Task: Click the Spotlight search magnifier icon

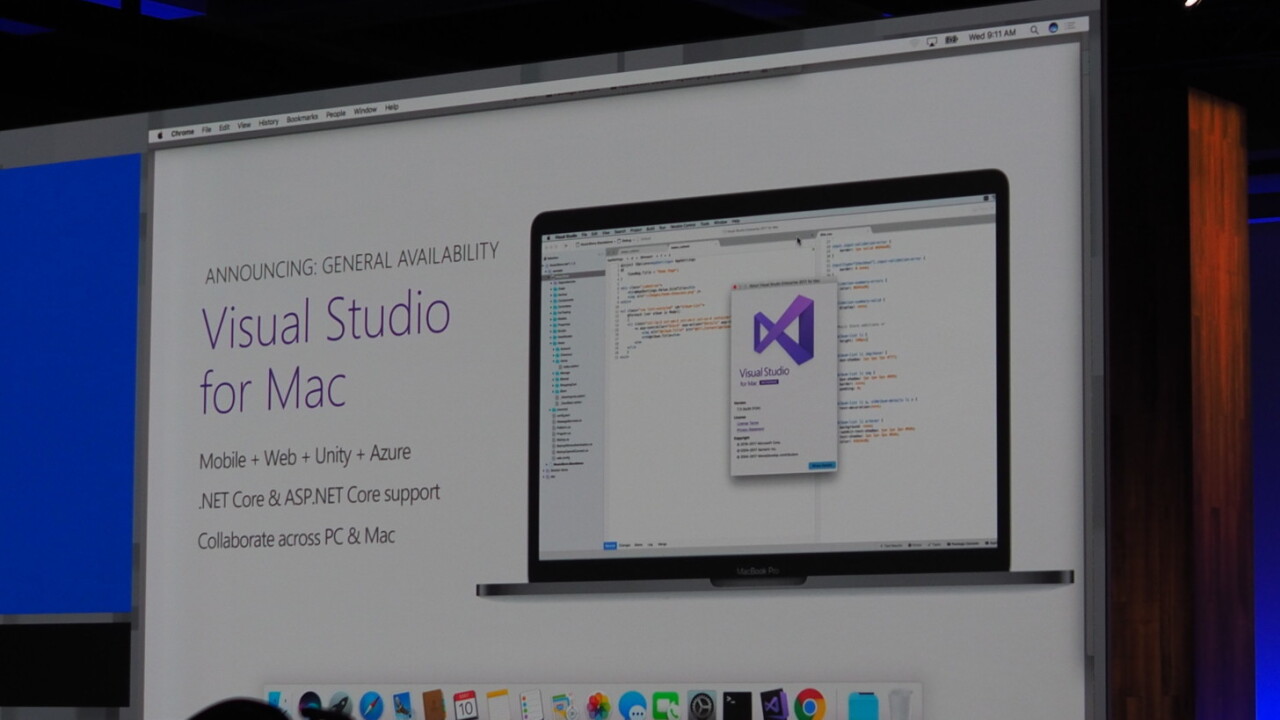Action: [x=1033, y=29]
